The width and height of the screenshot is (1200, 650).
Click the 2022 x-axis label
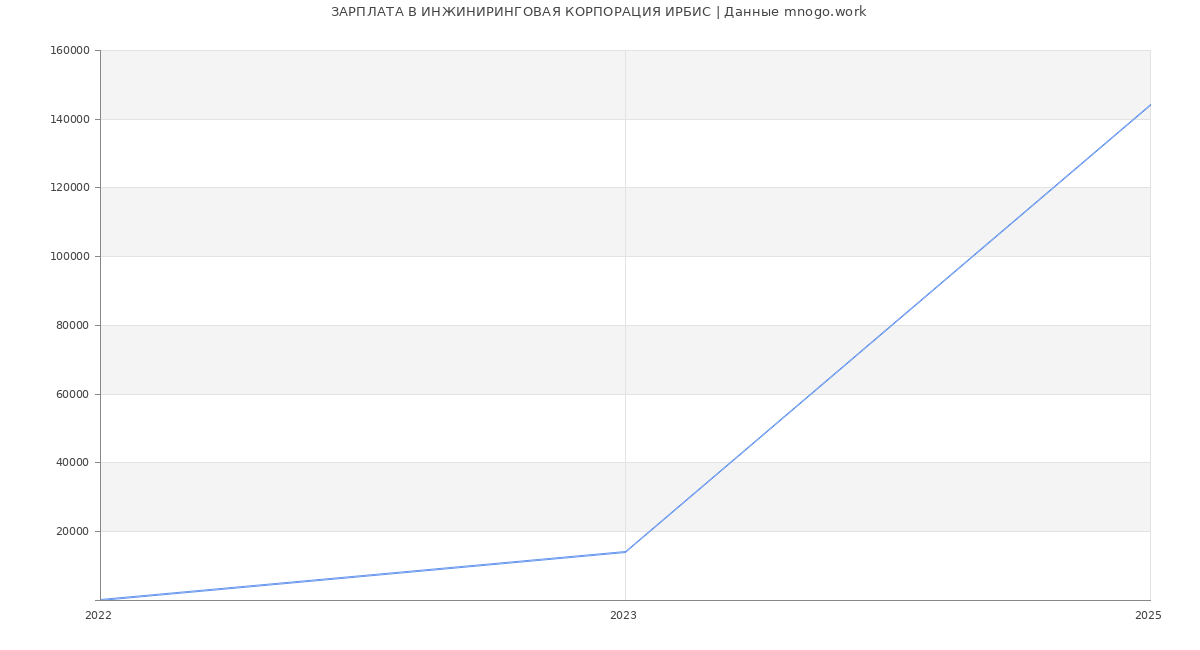[99, 616]
